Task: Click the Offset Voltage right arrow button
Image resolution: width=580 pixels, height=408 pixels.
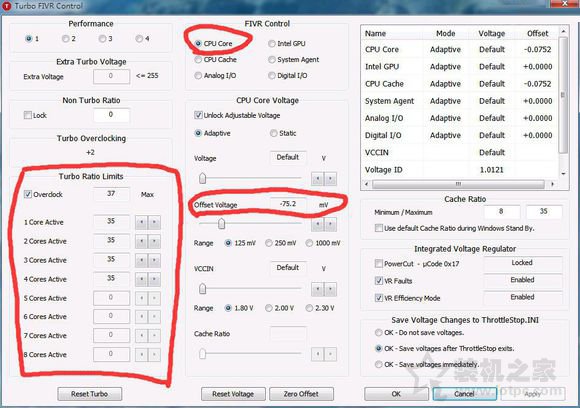Action: (x=331, y=224)
